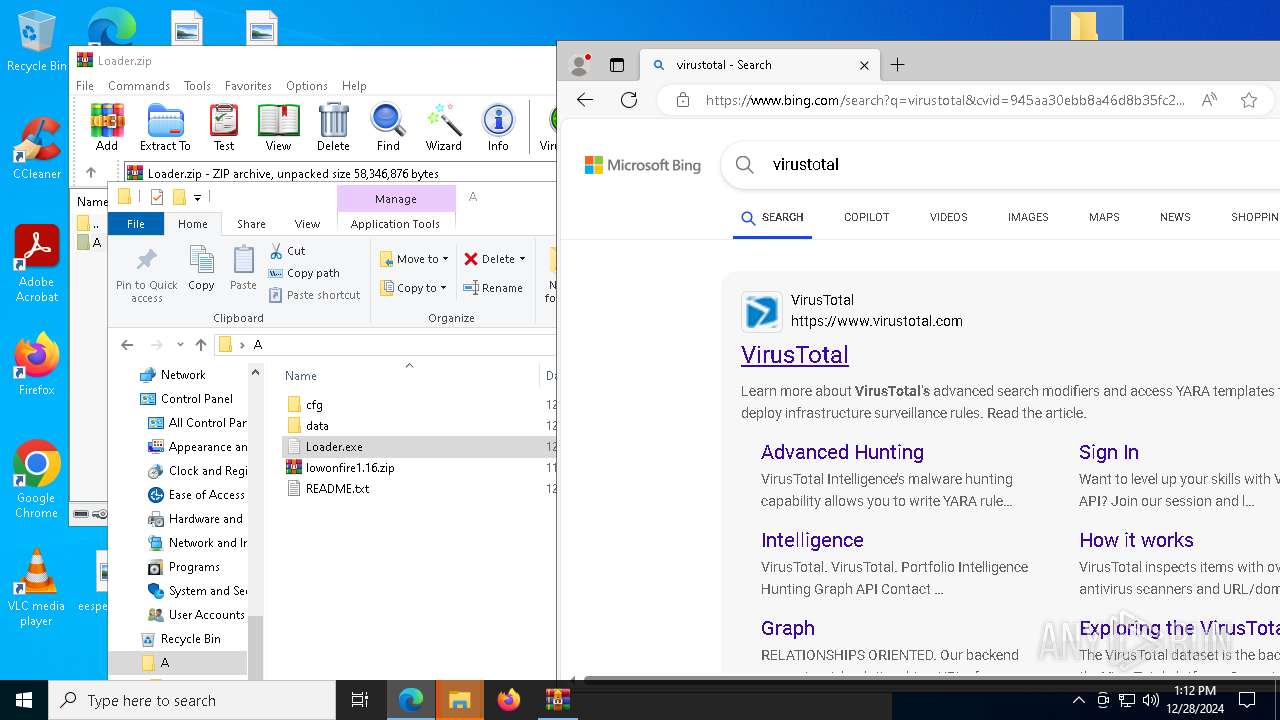Click the Find icon in WinRAR toolbar

(388, 127)
